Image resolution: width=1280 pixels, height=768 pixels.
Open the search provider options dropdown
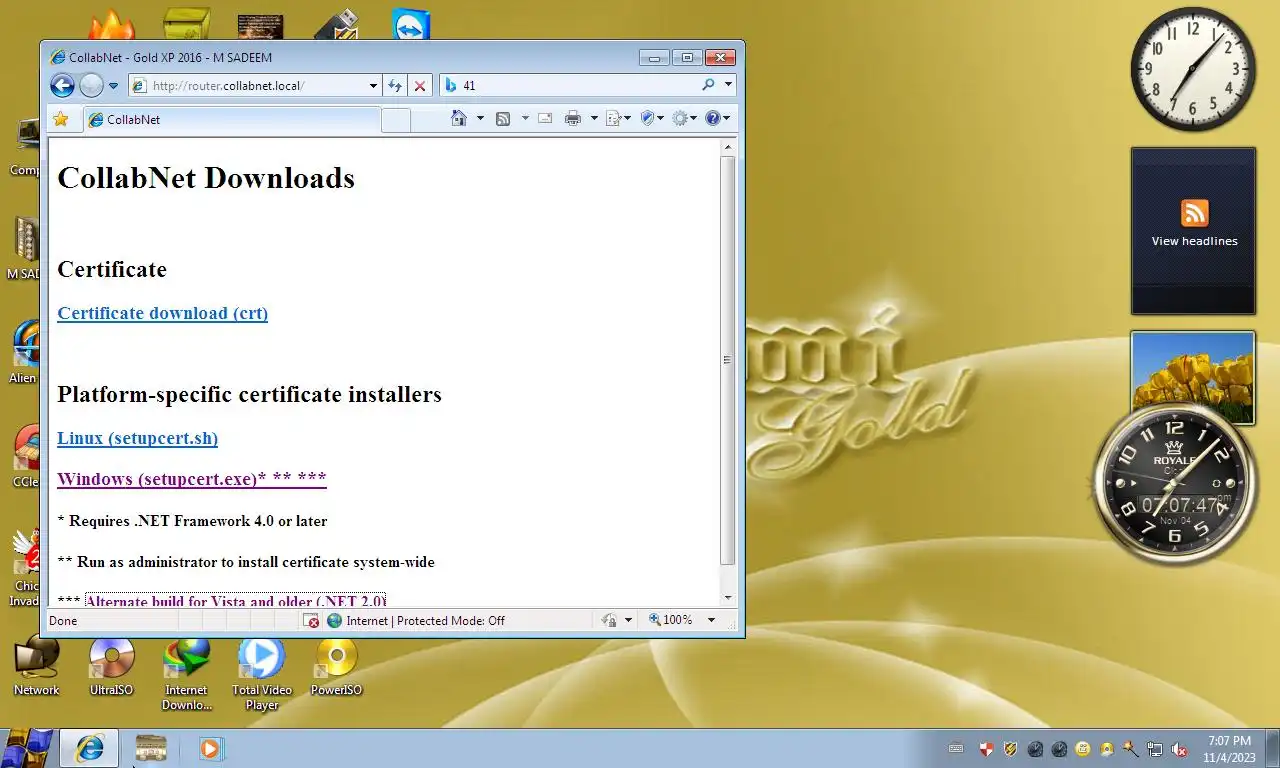[728, 85]
